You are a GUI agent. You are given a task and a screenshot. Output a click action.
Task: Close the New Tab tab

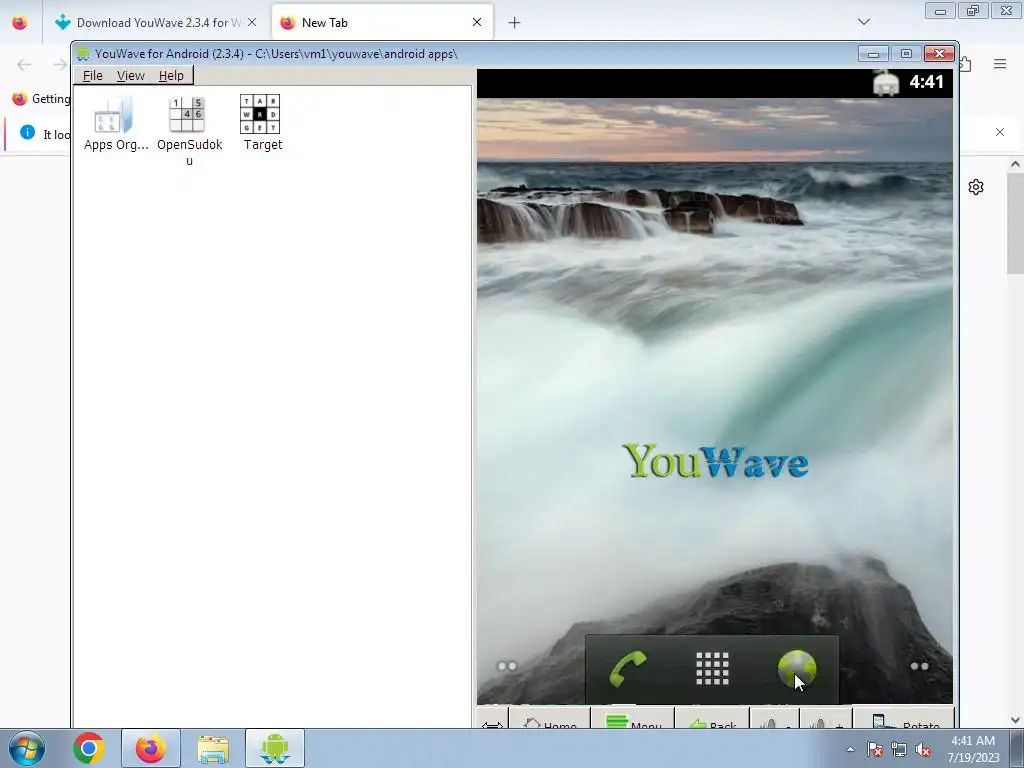pos(477,22)
